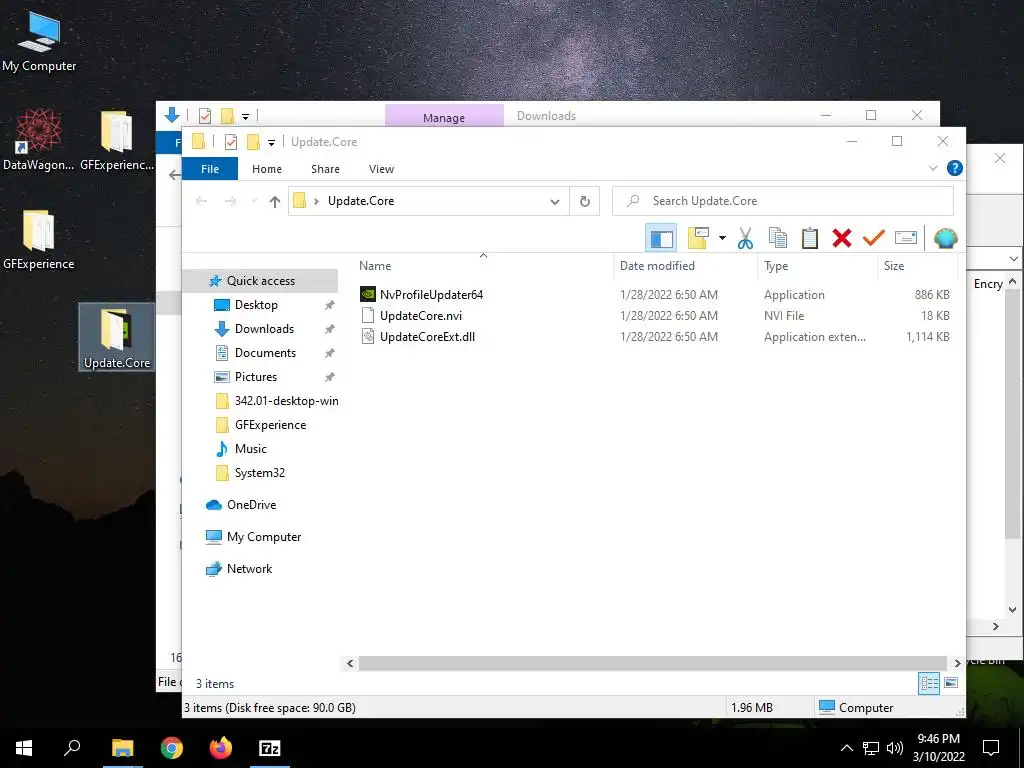Open Pictures in Quick access
Image resolution: width=1024 pixels, height=768 pixels.
(255, 377)
